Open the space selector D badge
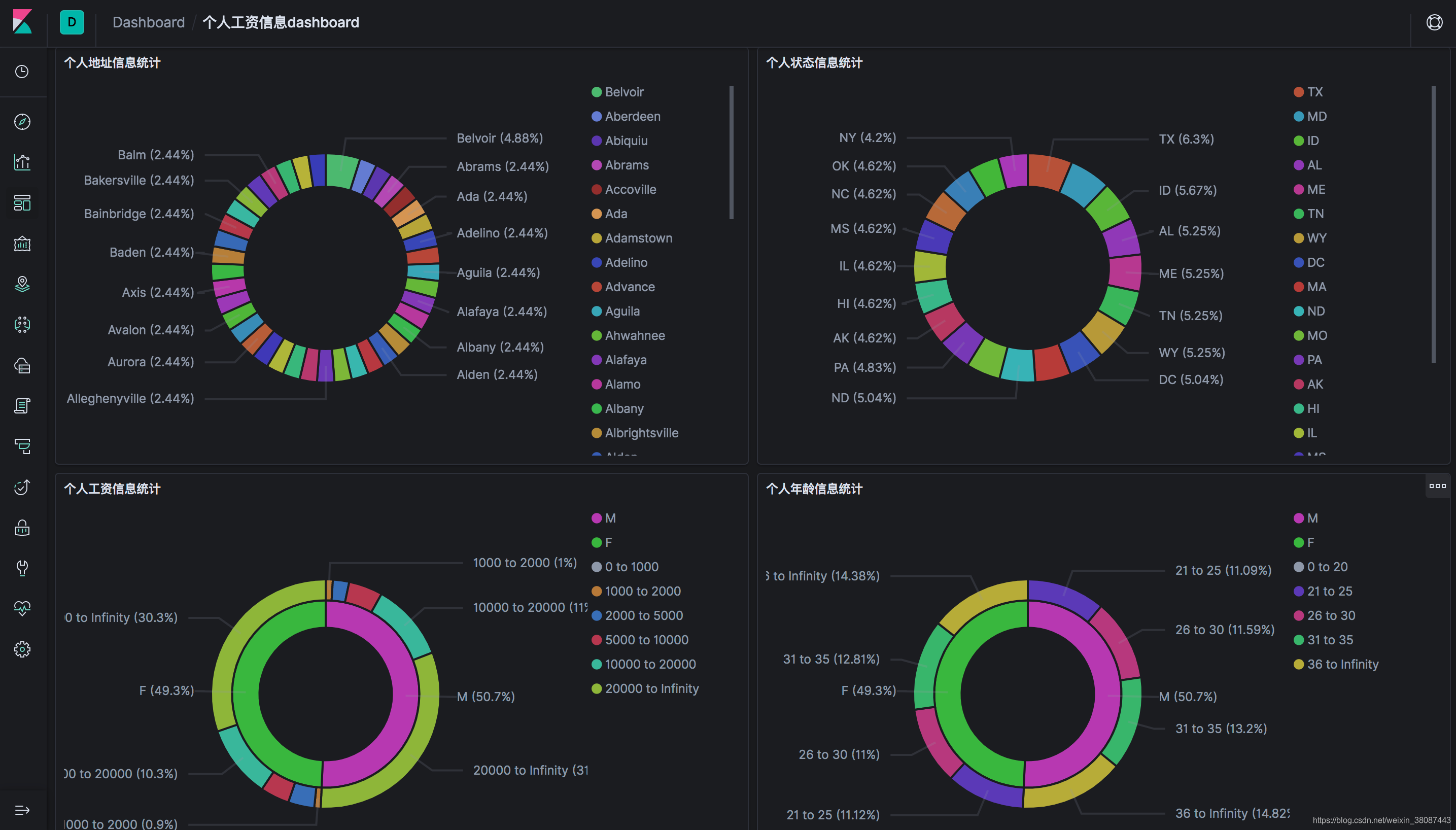Screen dimensions: 1456x830 [72, 22]
